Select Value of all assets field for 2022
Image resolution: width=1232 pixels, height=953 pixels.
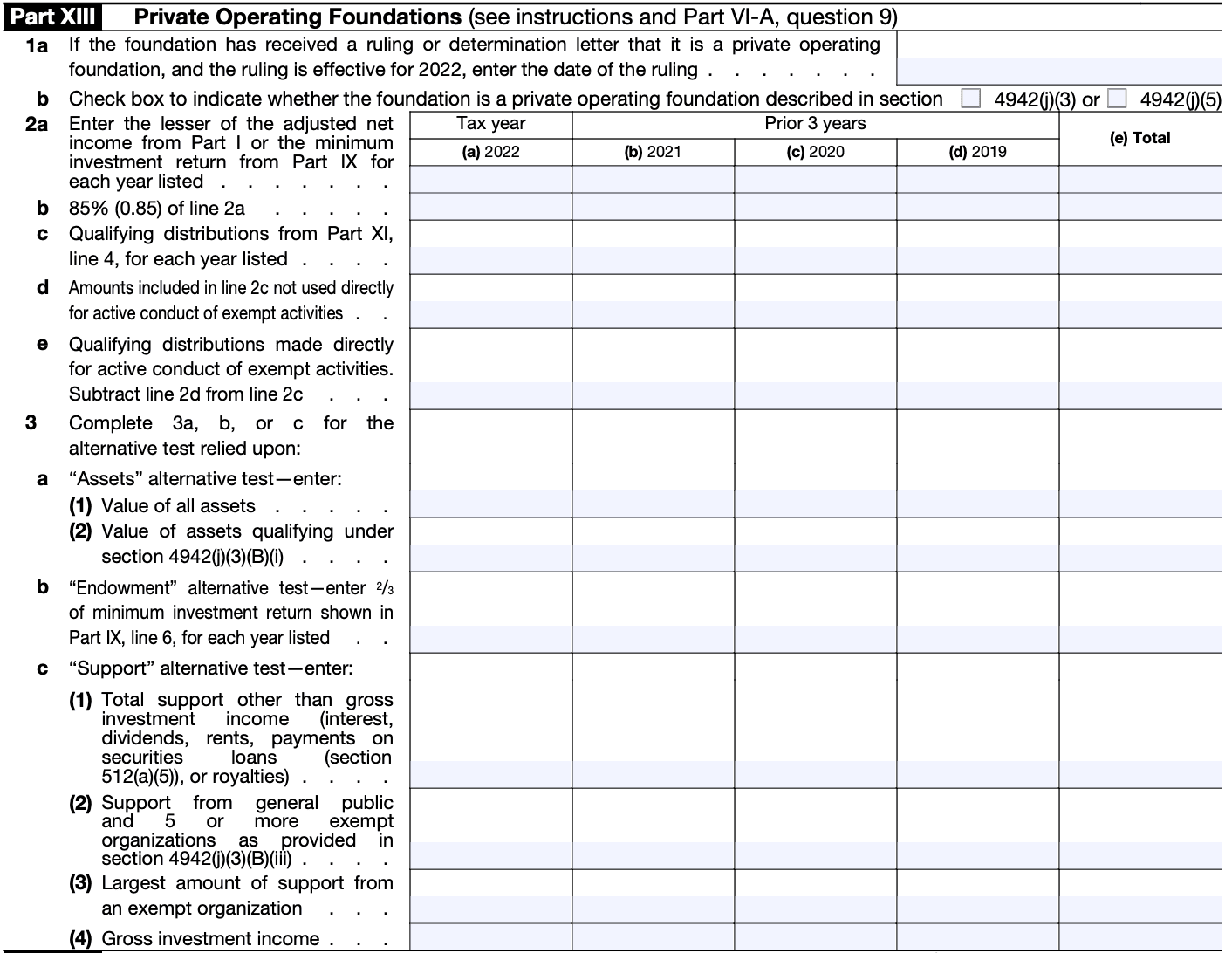coord(490,504)
